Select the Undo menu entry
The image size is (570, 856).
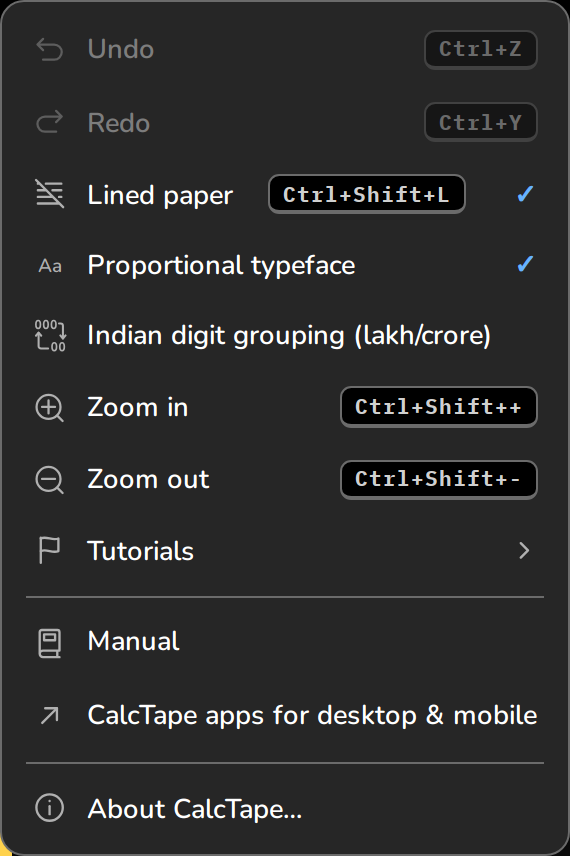pyautogui.click(x=285, y=50)
